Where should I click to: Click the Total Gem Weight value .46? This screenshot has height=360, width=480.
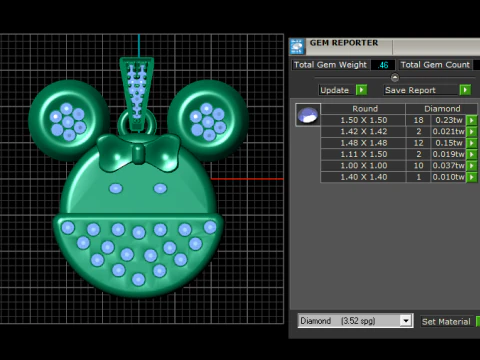click(x=383, y=65)
